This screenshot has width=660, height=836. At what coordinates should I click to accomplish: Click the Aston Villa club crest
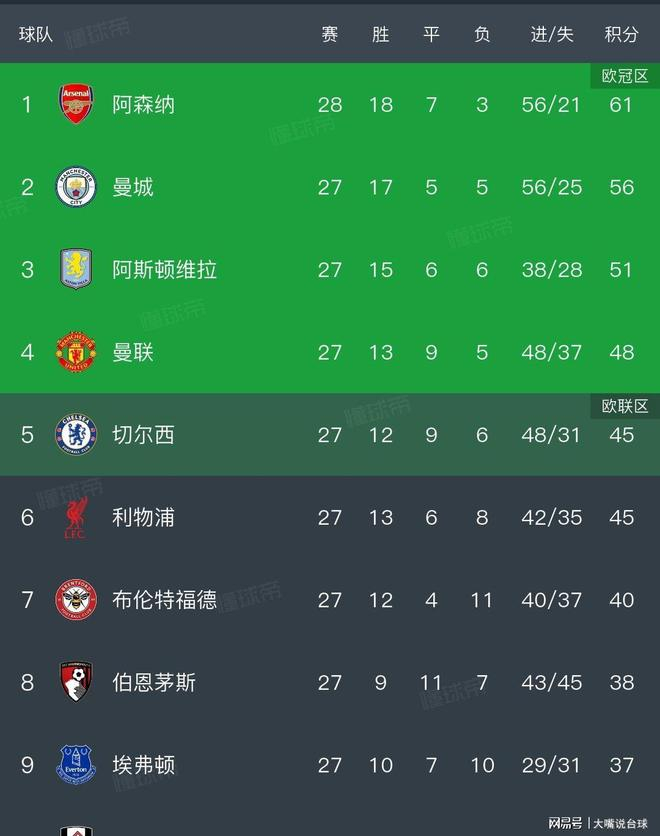76,269
